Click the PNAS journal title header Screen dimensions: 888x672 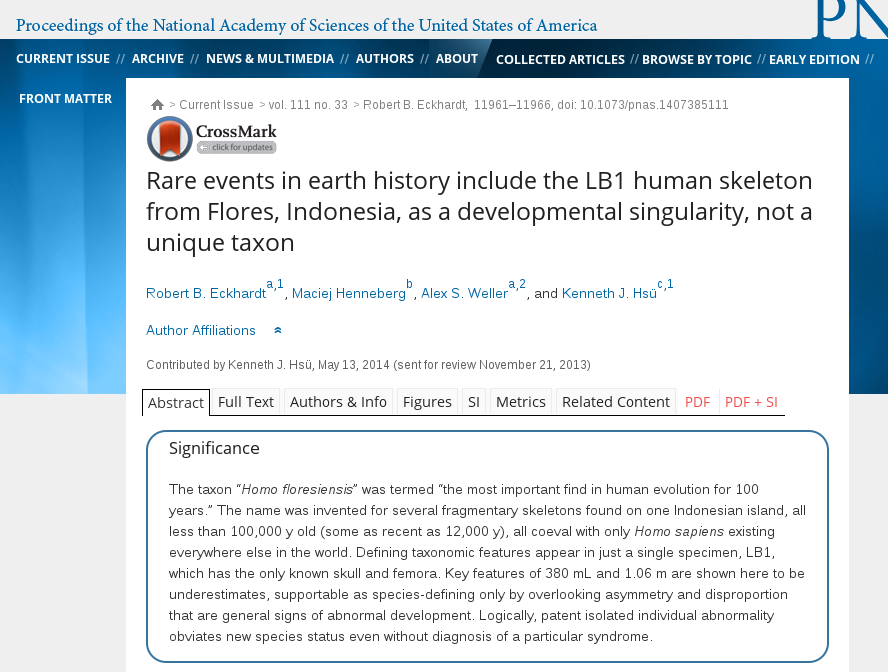pyautogui.click(x=306, y=25)
